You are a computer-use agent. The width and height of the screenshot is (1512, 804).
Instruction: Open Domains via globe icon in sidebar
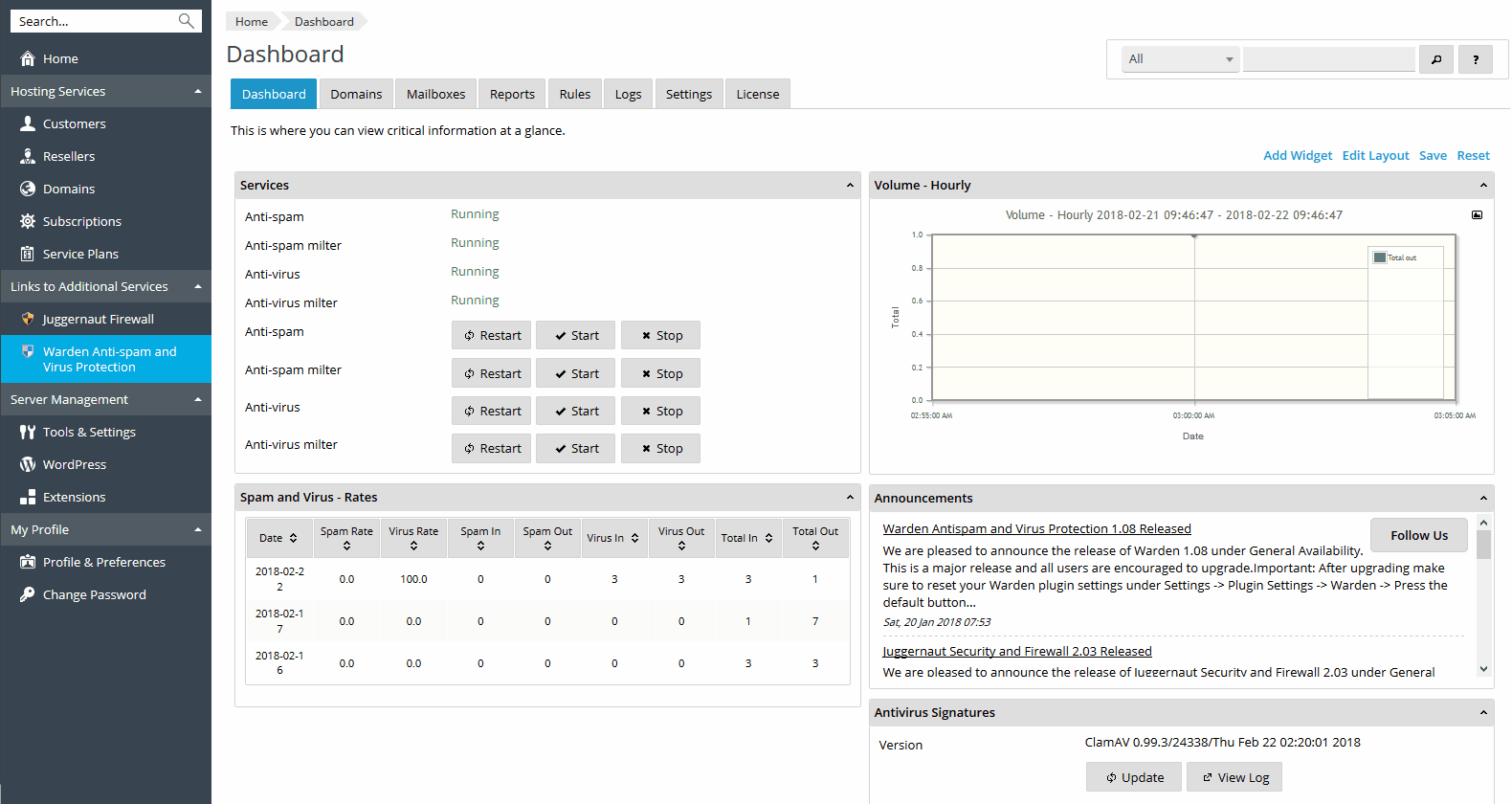pyautogui.click(x=28, y=189)
